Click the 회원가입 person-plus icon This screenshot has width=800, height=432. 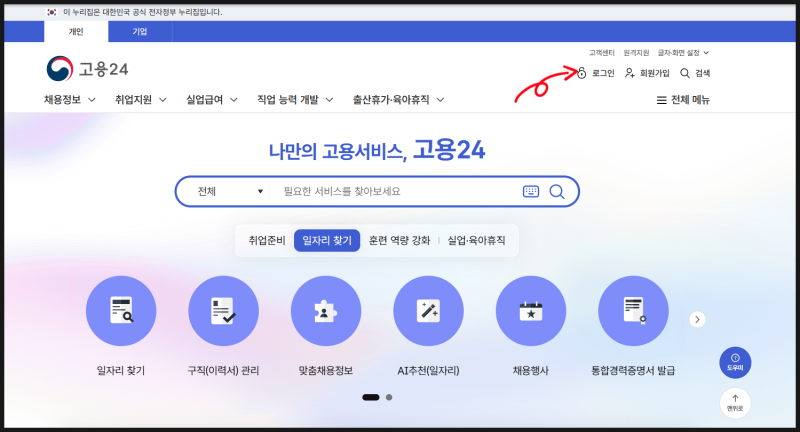pyautogui.click(x=630, y=73)
